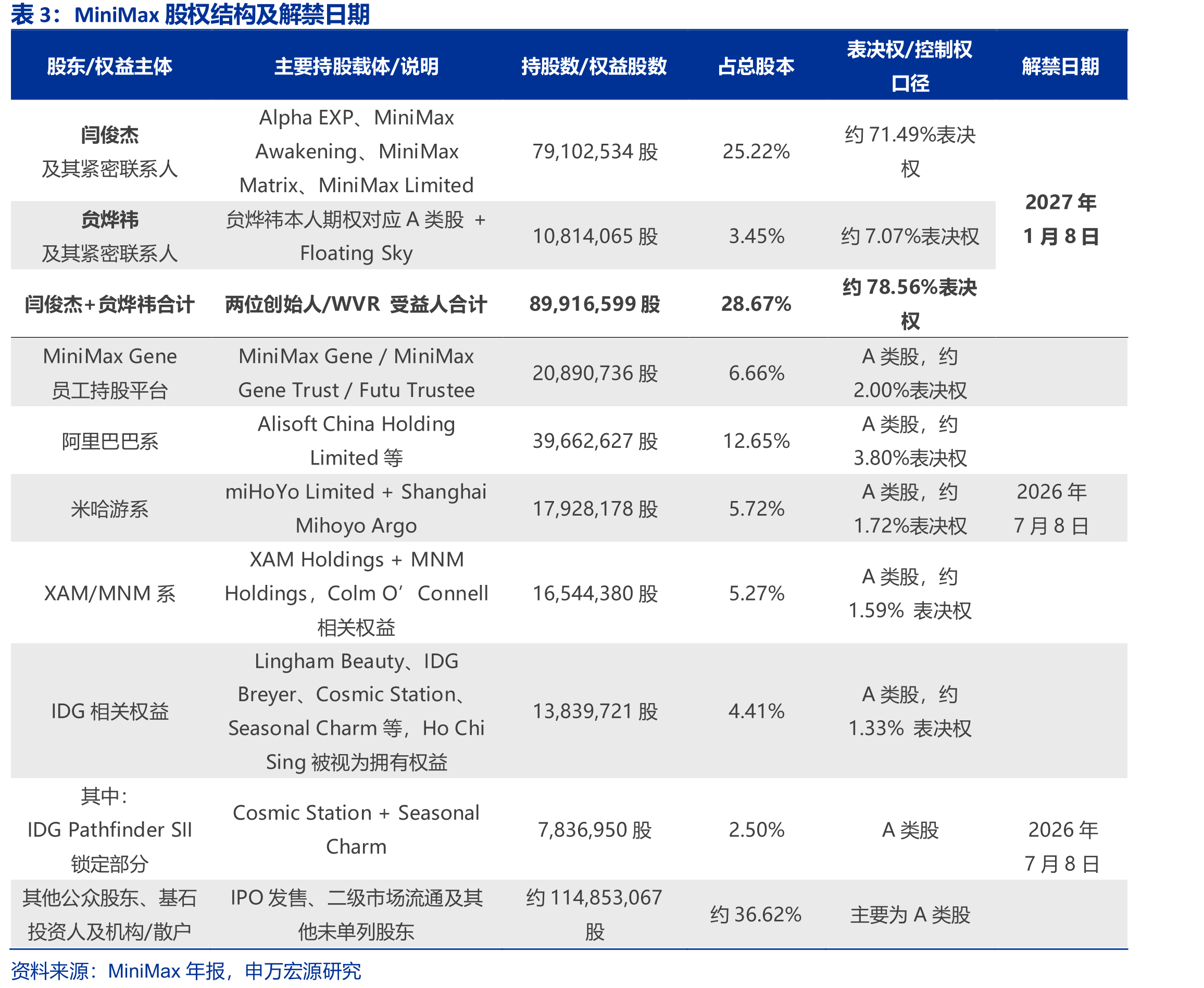Click the cell '约 71.49%表决权'

click(x=910, y=152)
